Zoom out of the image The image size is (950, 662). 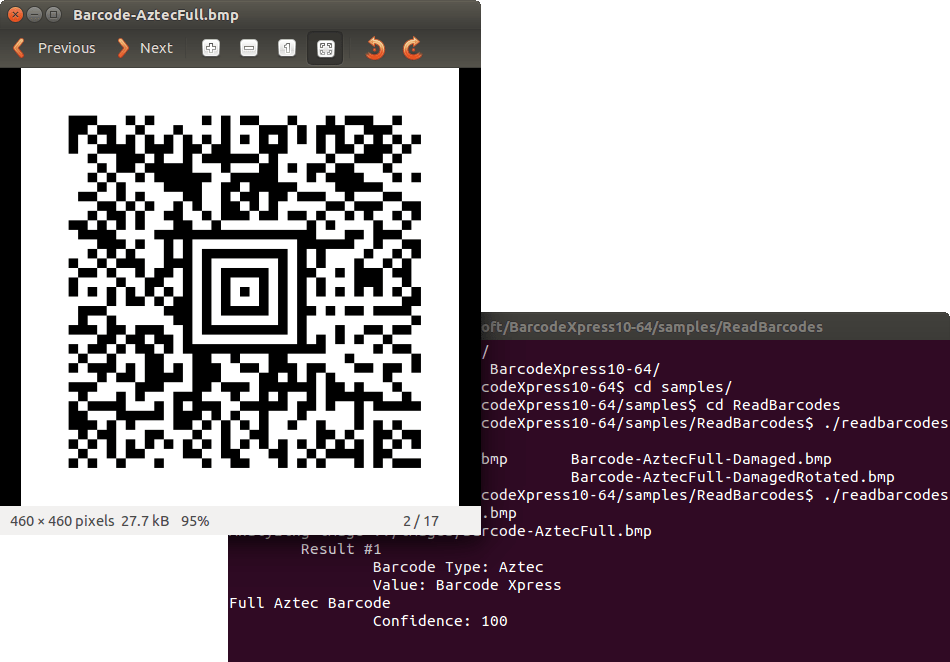[x=249, y=48]
